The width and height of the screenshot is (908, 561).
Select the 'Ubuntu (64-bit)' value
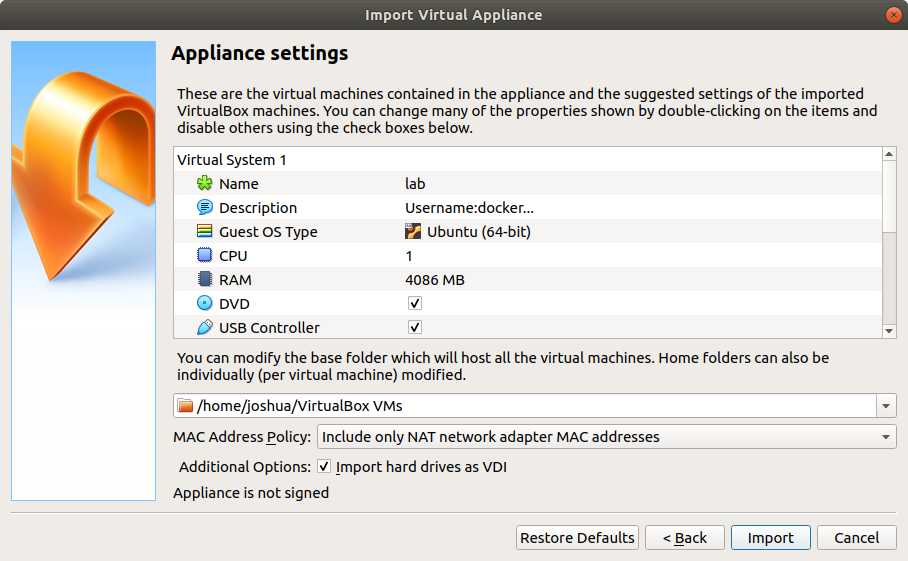(x=479, y=232)
